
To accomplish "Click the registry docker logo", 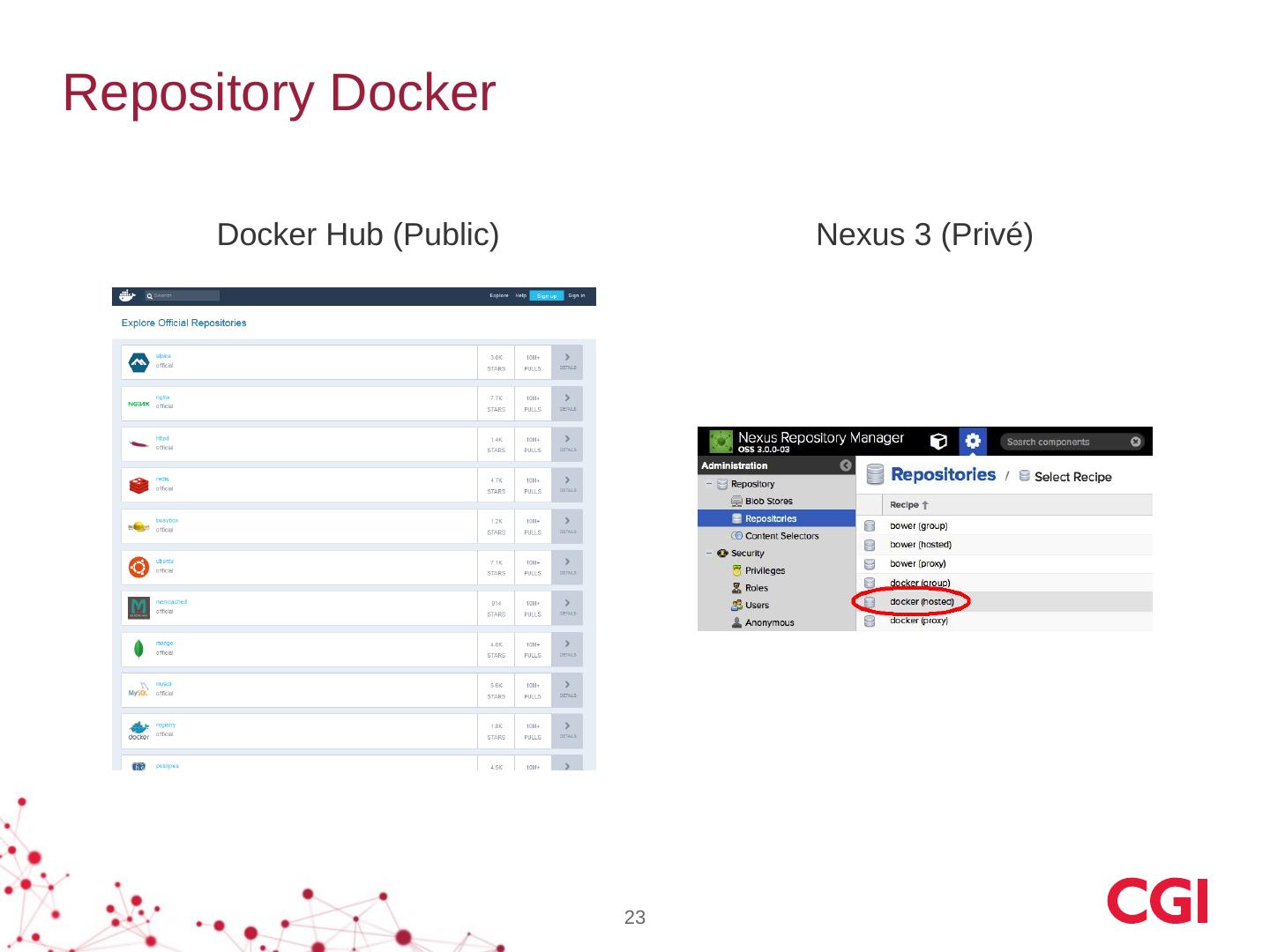I will click(x=138, y=731).
